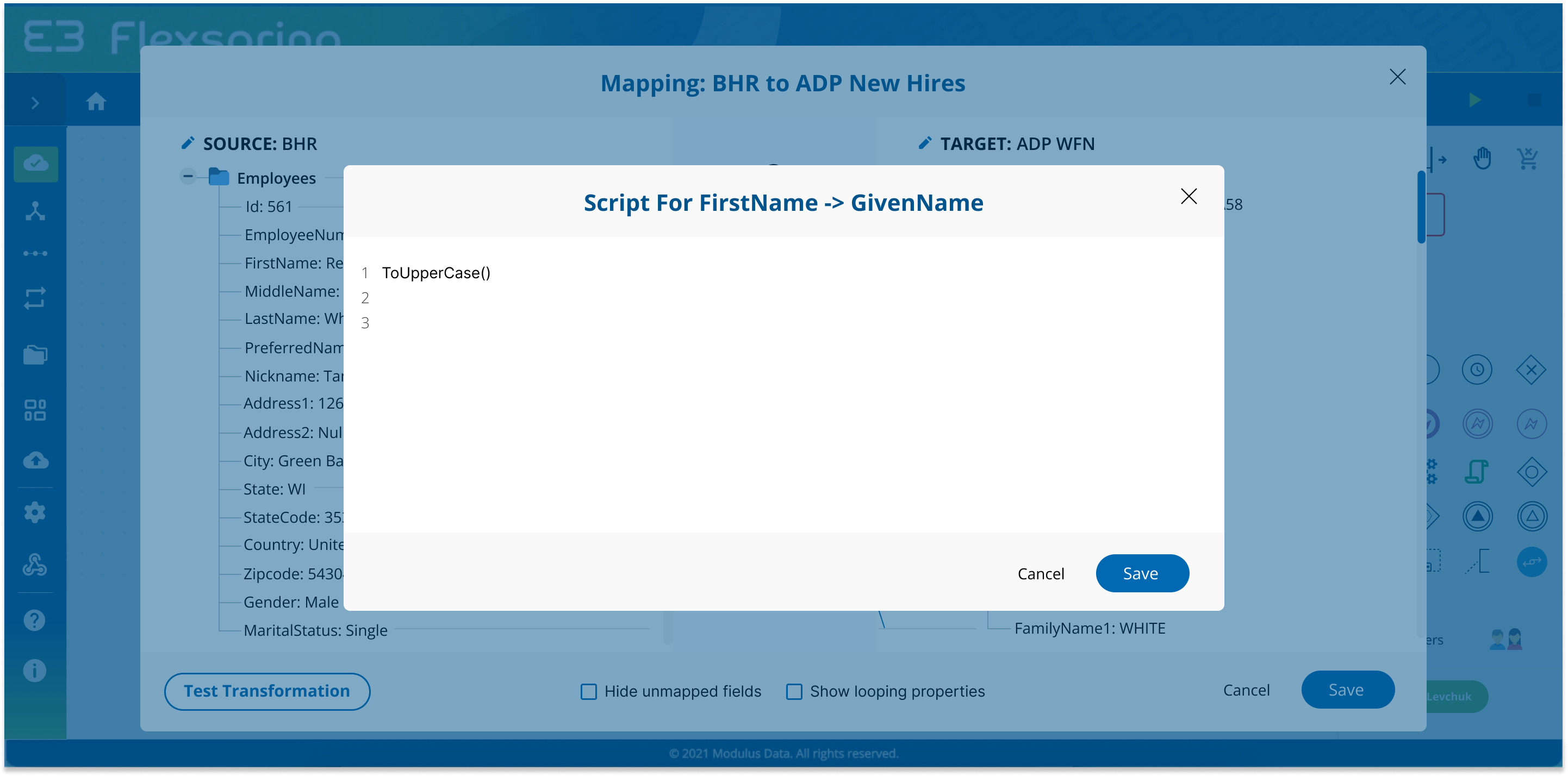This screenshot has width=1568, height=776.
Task: Select the hand pan tool
Action: 1482,159
